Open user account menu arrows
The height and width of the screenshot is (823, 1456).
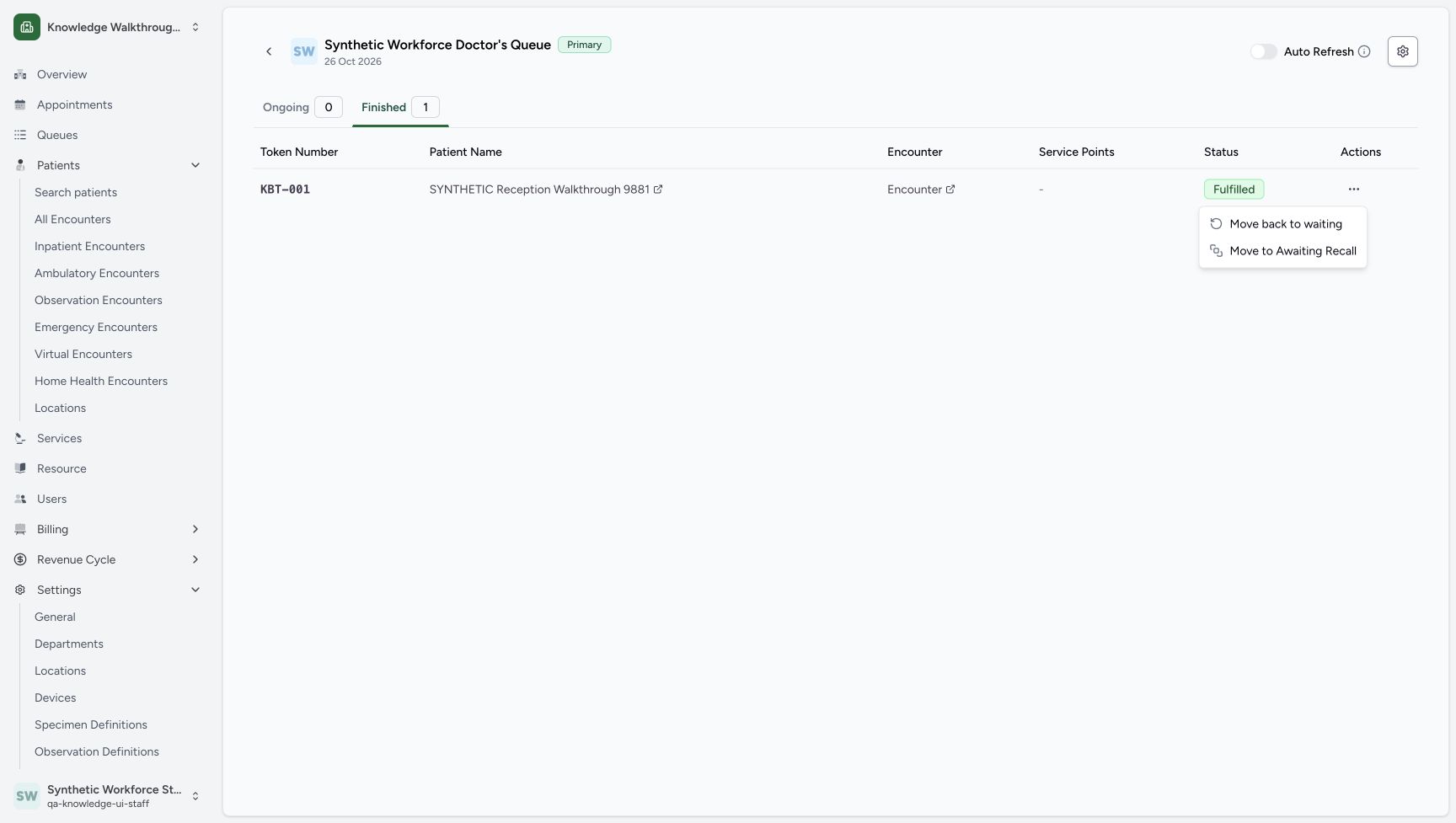click(195, 796)
